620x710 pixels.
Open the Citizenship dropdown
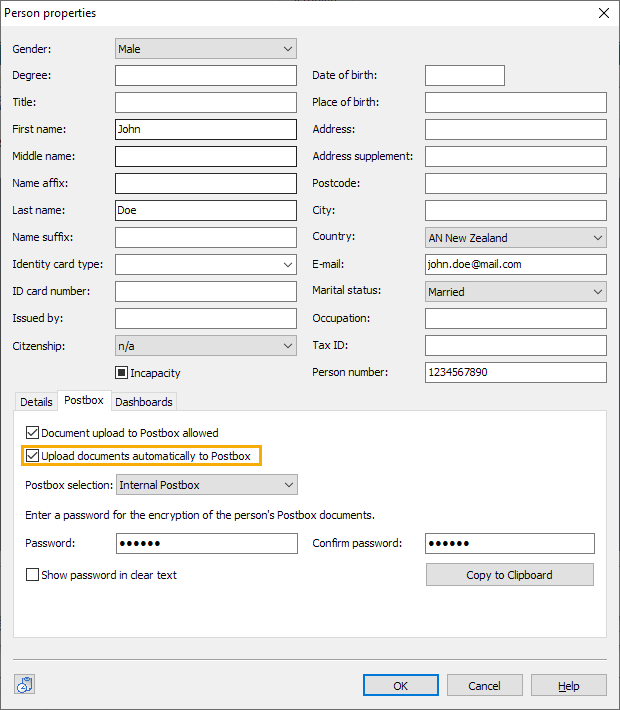pos(206,346)
